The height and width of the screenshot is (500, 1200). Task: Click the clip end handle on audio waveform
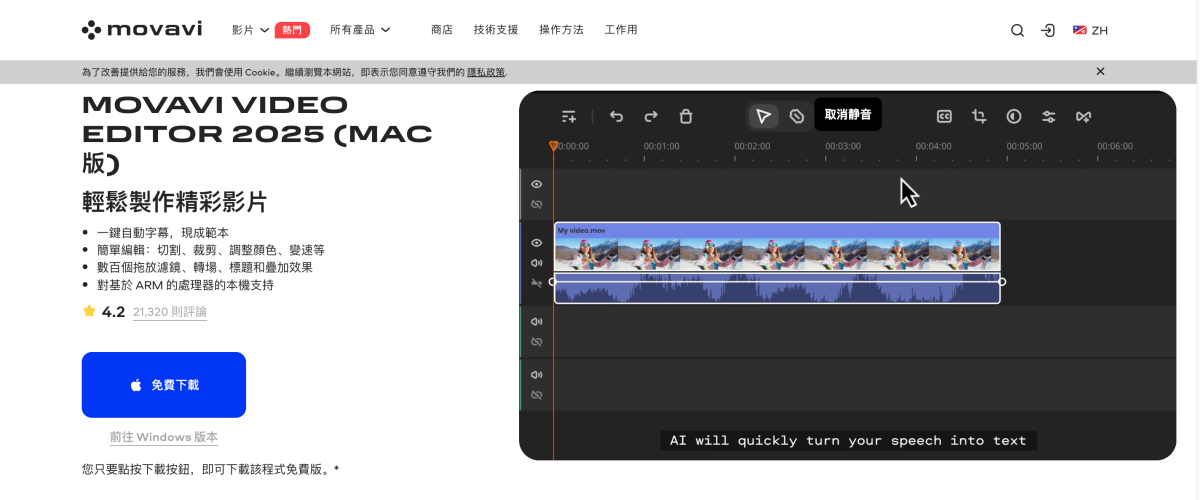point(1002,282)
